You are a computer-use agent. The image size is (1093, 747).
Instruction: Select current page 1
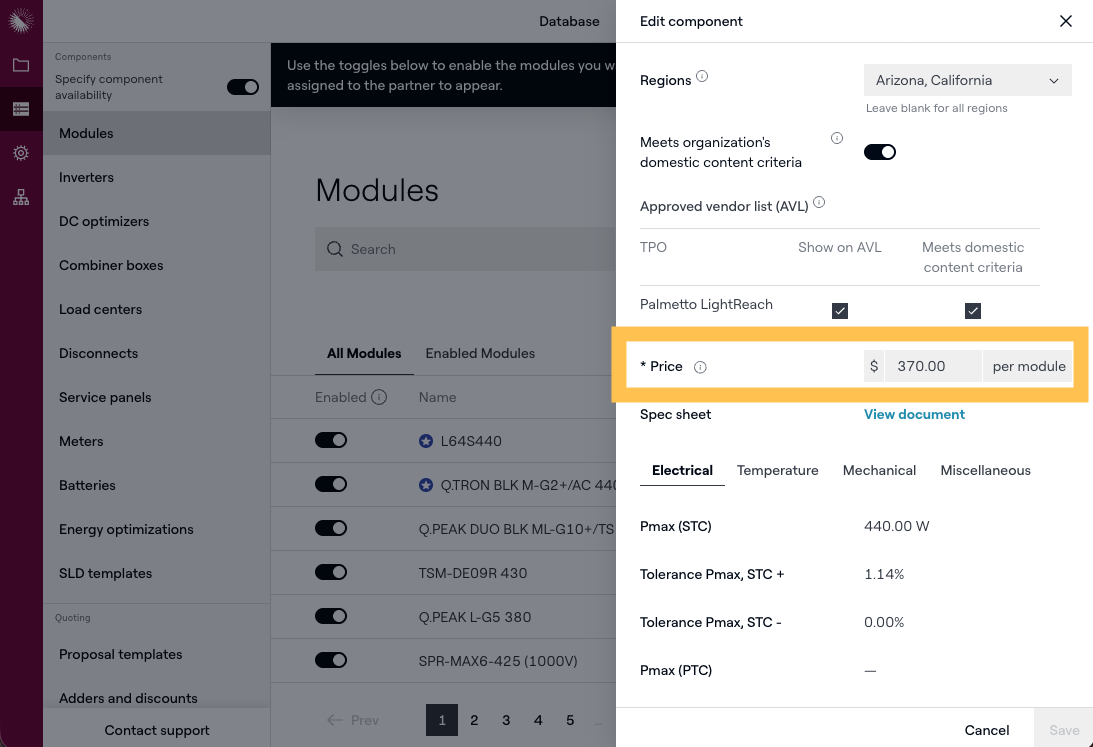(442, 720)
